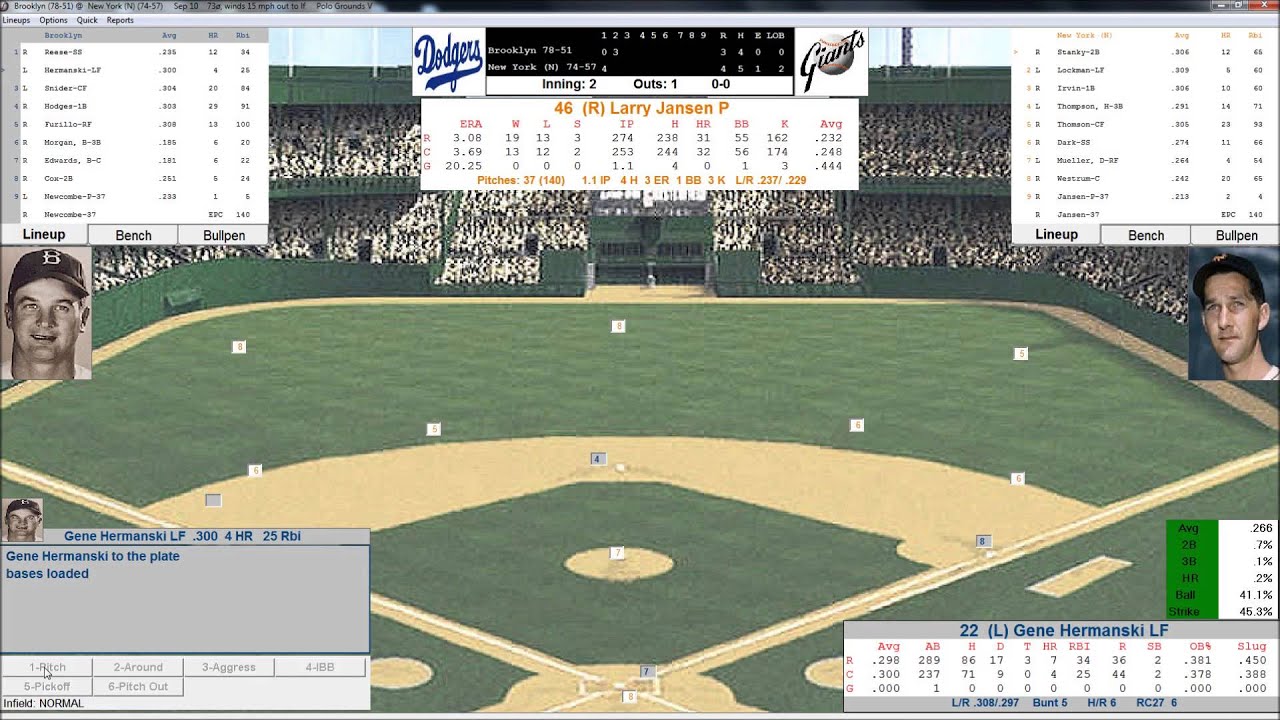
Task: Select Lockman-LF in New York lineup
Action: point(1146,70)
